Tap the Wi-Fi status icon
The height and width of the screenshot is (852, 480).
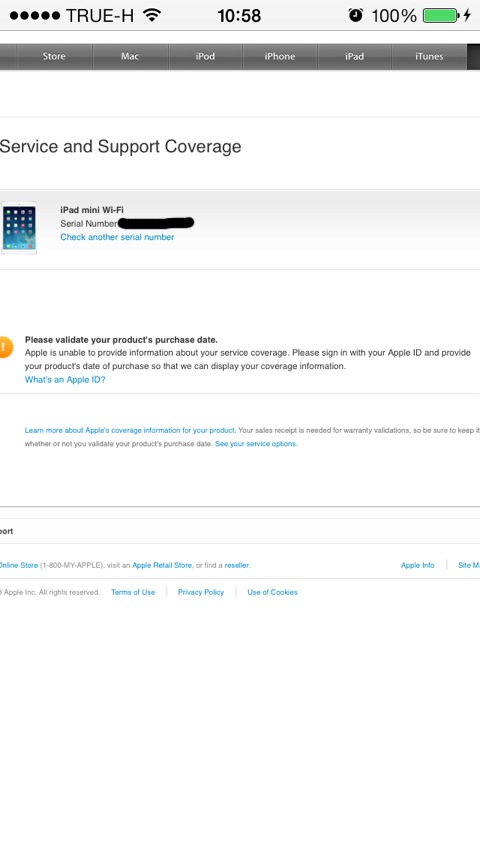click(152, 15)
